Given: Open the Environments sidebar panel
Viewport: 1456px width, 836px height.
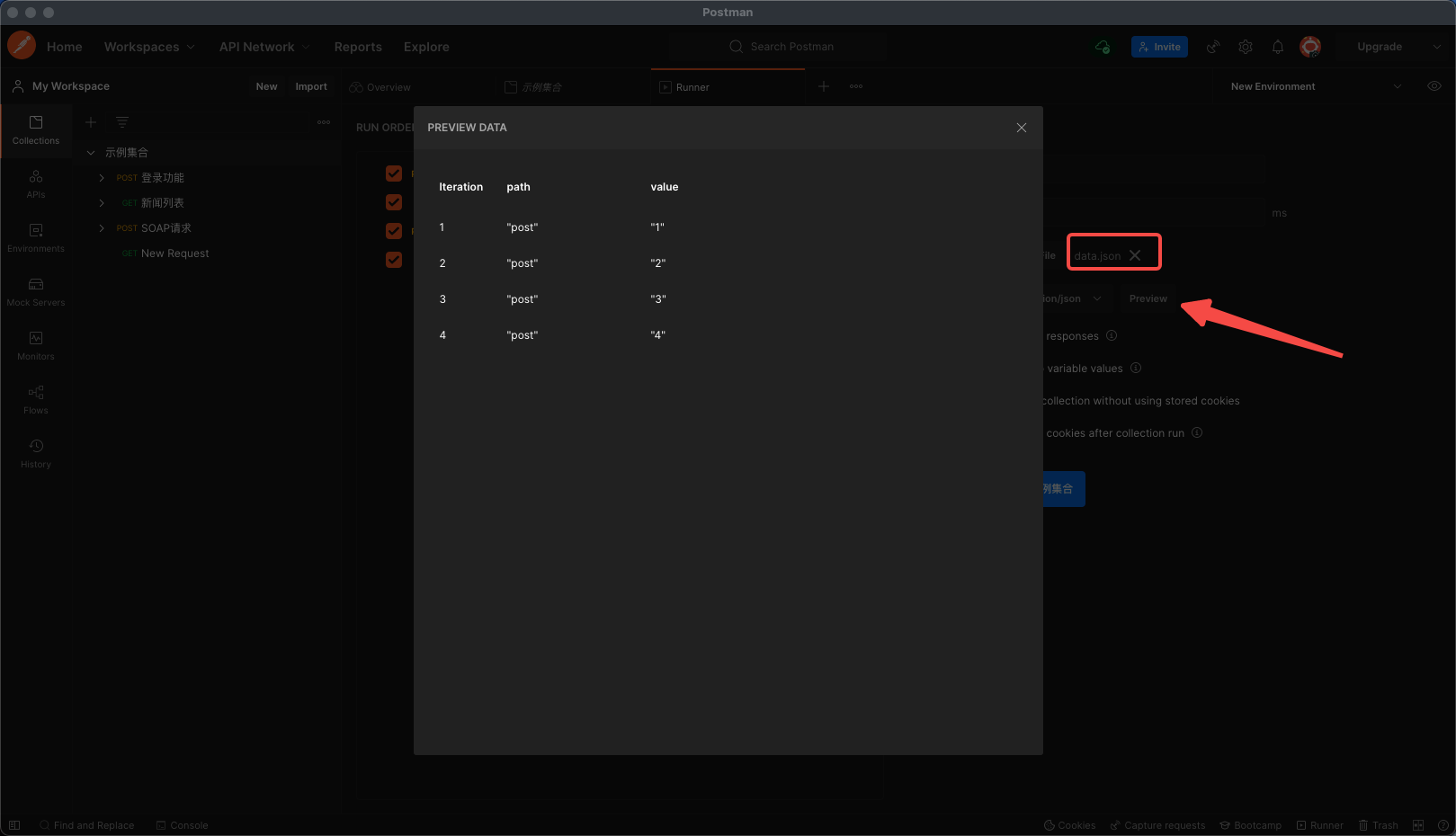Looking at the screenshot, I should 36,238.
